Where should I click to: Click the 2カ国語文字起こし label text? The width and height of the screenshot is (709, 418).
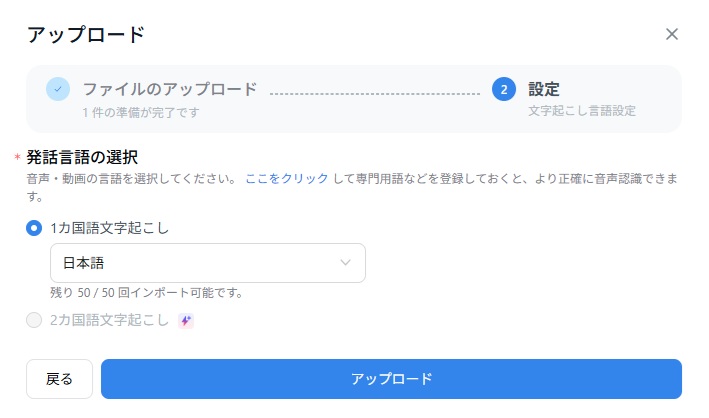[109, 320]
